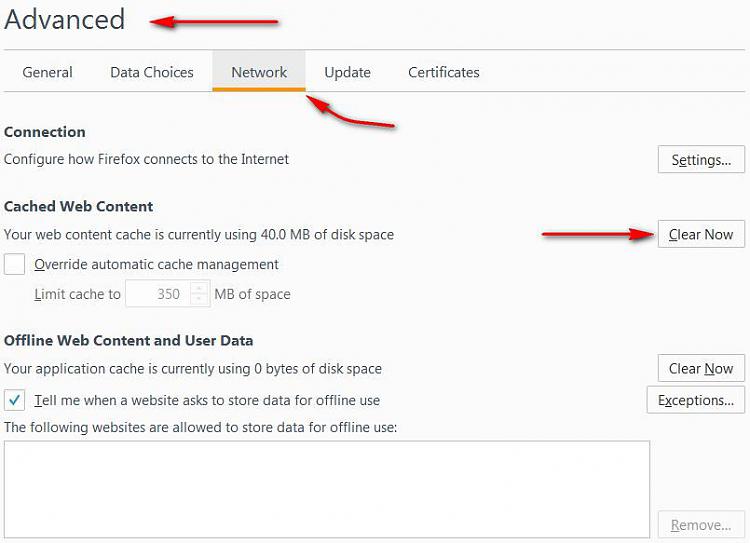Viewport: 750px width, 543px height.
Task: Click inside the allowed websites list box
Action: click(x=327, y=489)
